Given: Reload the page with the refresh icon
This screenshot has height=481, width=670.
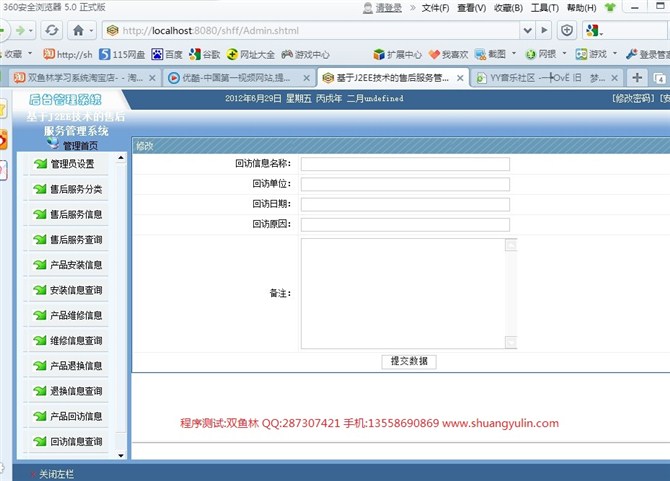Looking at the screenshot, I should [52, 30].
